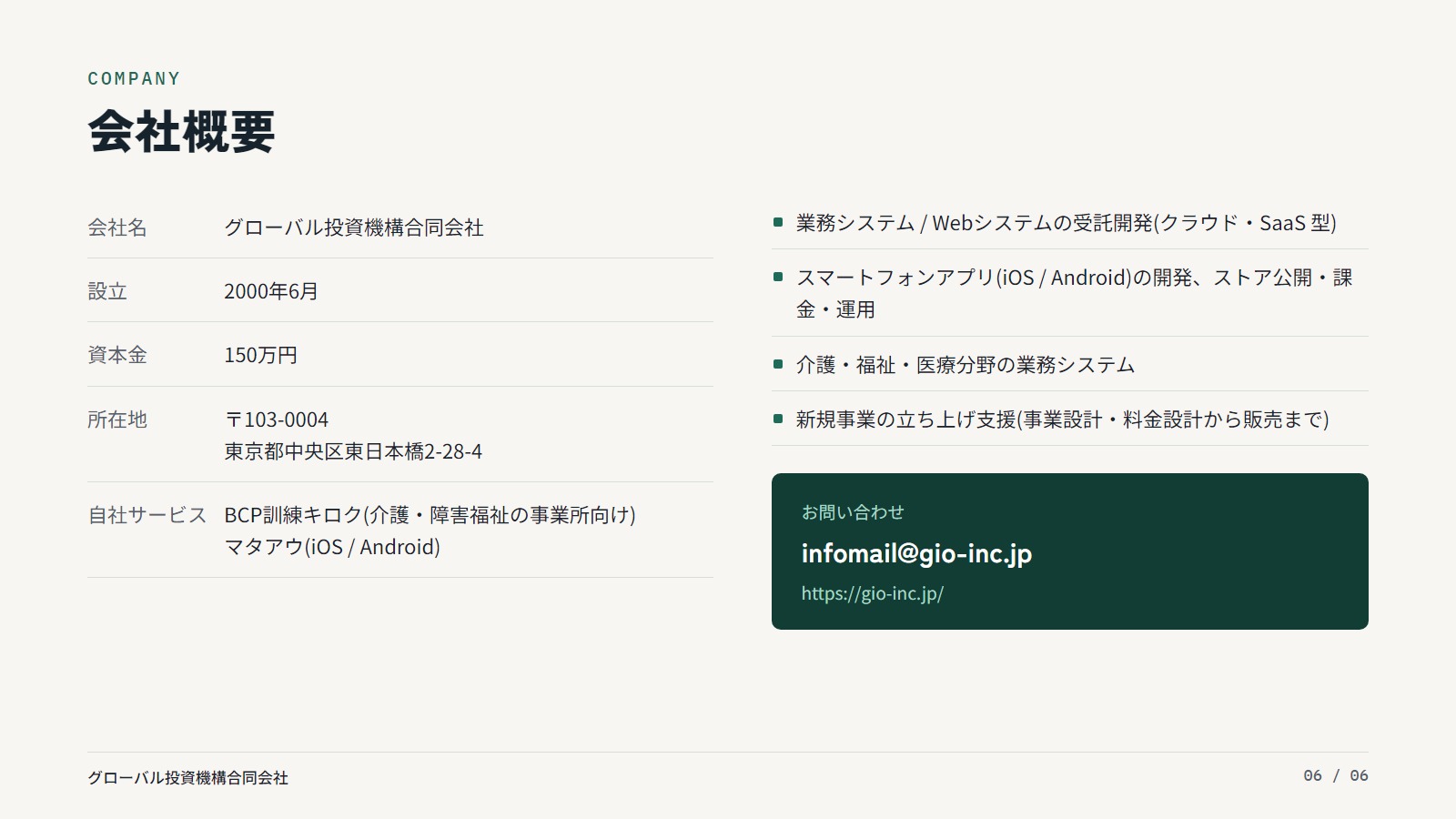Click the 所在地 row label

[x=117, y=420]
